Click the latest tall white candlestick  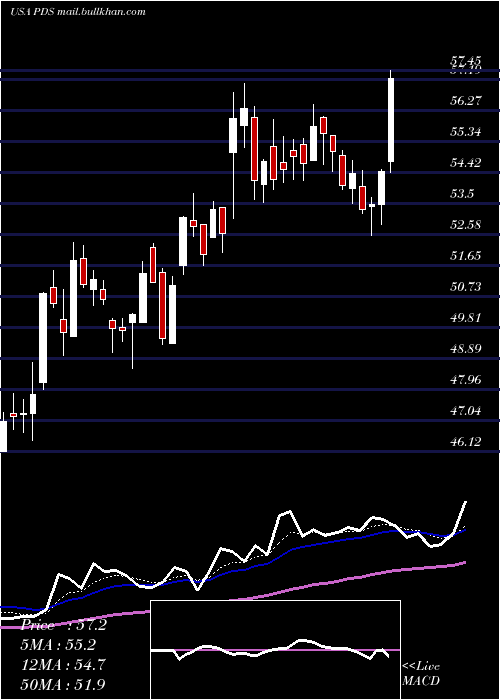[391, 120]
